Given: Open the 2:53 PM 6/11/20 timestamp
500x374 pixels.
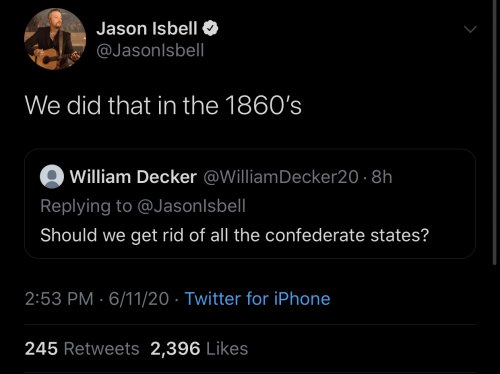Looking at the screenshot, I should pyautogui.click(x=97, y=298).
